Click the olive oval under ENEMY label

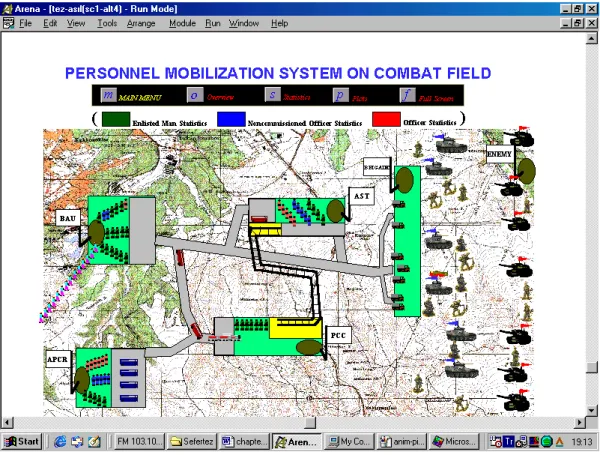coord(527,171)
